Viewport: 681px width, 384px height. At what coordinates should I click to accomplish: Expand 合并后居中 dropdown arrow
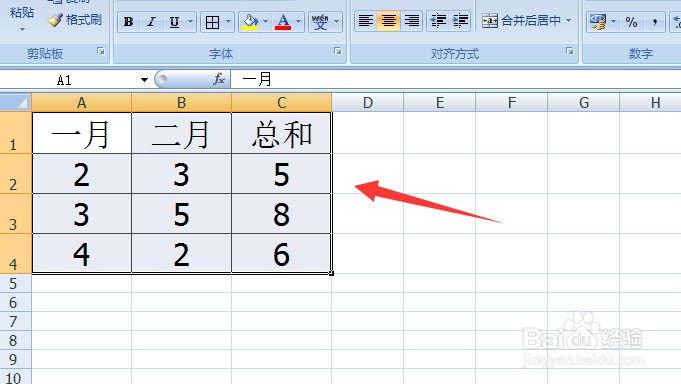(569, 20)
